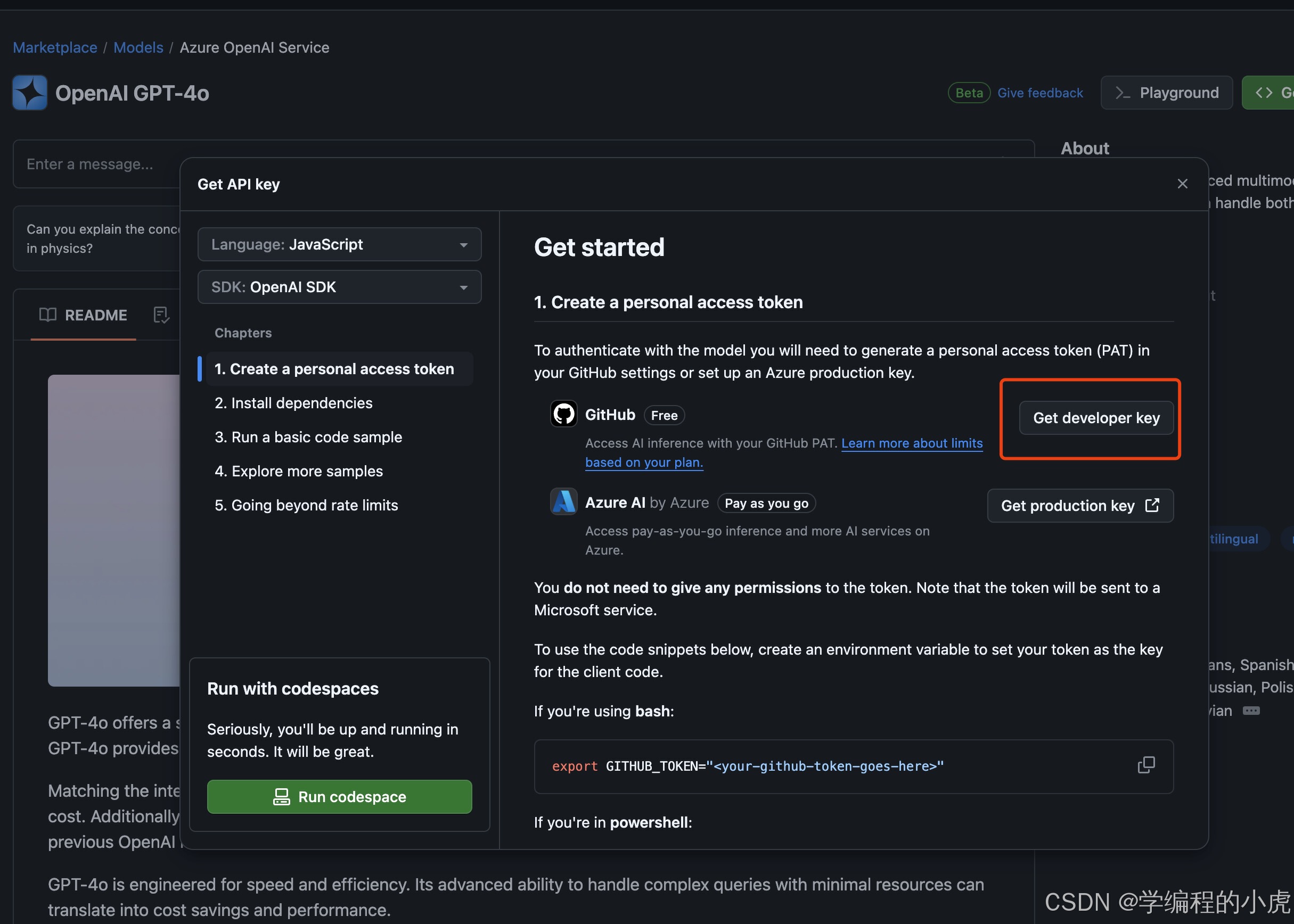Click the Beta badge label
Viewport: 1294px width, 924px height.
tap(969, 93)
